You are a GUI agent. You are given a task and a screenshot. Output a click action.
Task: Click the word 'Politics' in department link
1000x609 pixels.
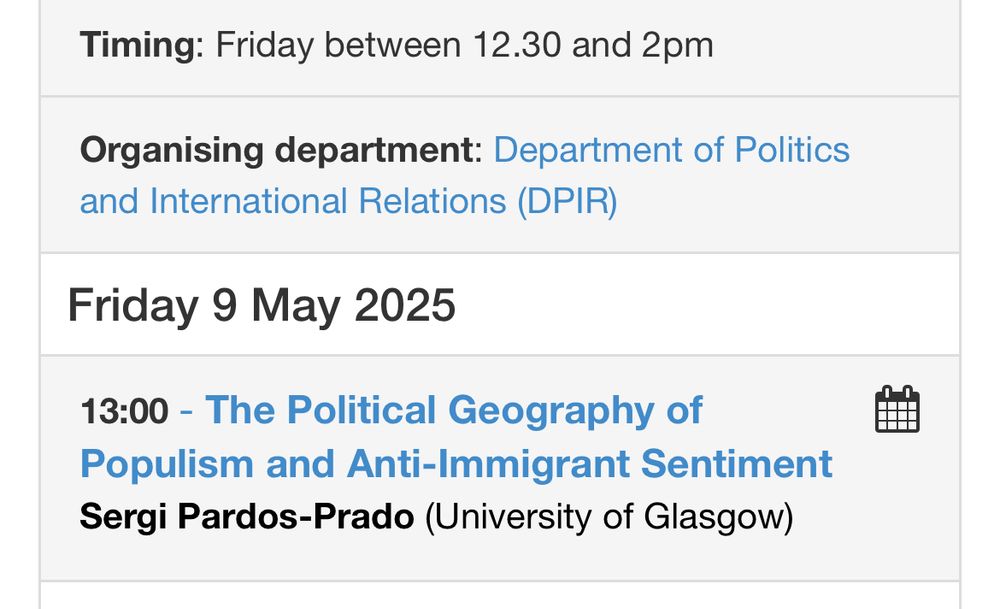792,150
